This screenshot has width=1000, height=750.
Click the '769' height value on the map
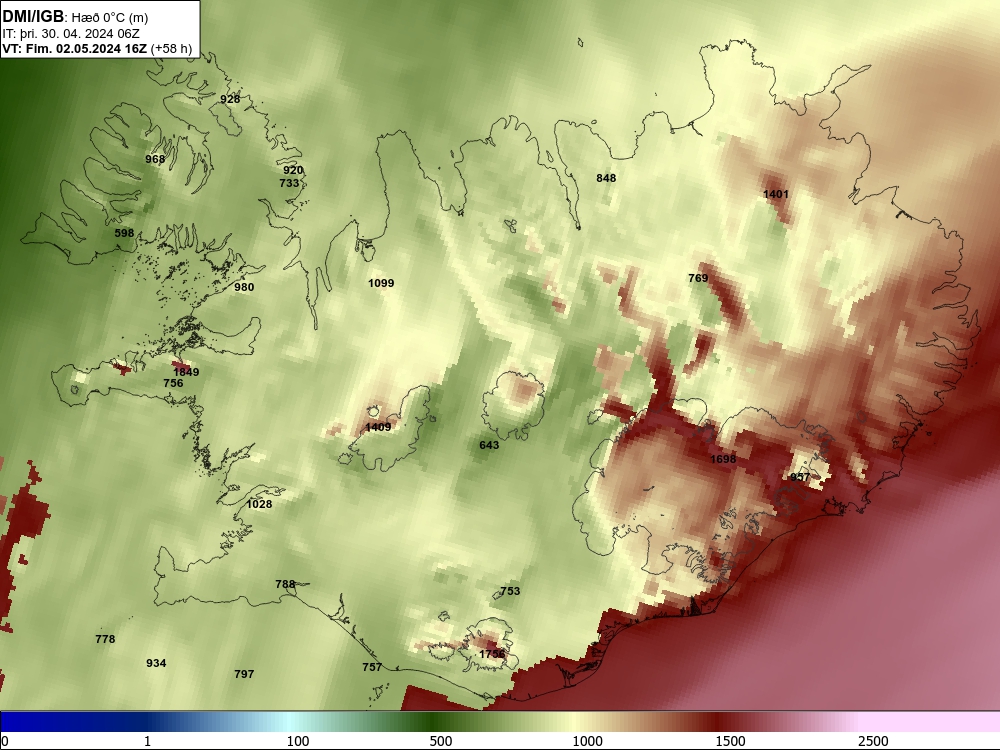pos(698,278)
